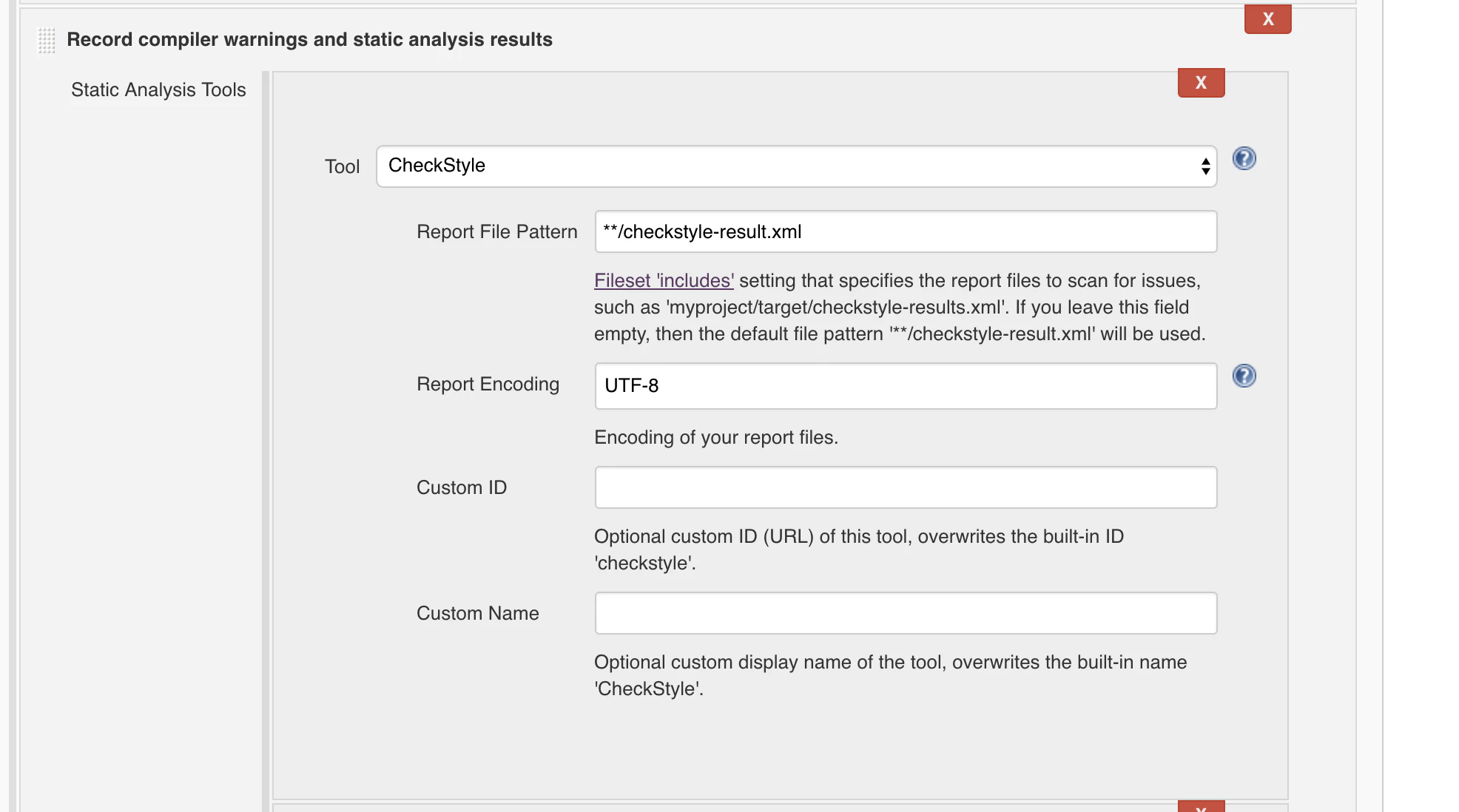Click the 'Encoding of your report files' description
1459x812 pixels.
coord(715,437)
